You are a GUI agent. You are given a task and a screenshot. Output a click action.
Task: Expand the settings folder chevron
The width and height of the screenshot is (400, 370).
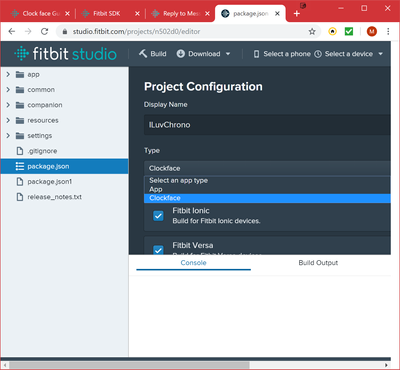coord(8,136)
